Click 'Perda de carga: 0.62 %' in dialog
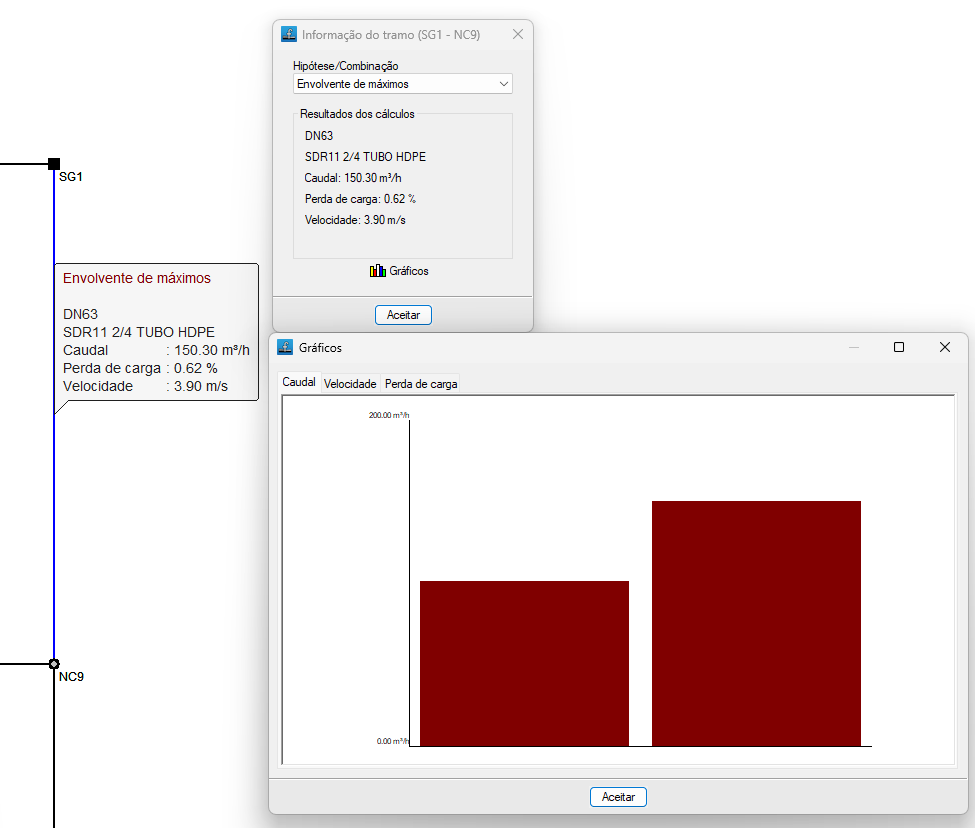Screen dimensions: 975x828 (360, 199)
